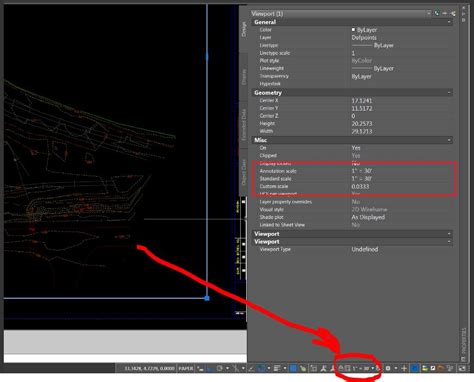Click the Shade plot value As Displayed
This screenshot has height=382, width=474.
(368, 217)
